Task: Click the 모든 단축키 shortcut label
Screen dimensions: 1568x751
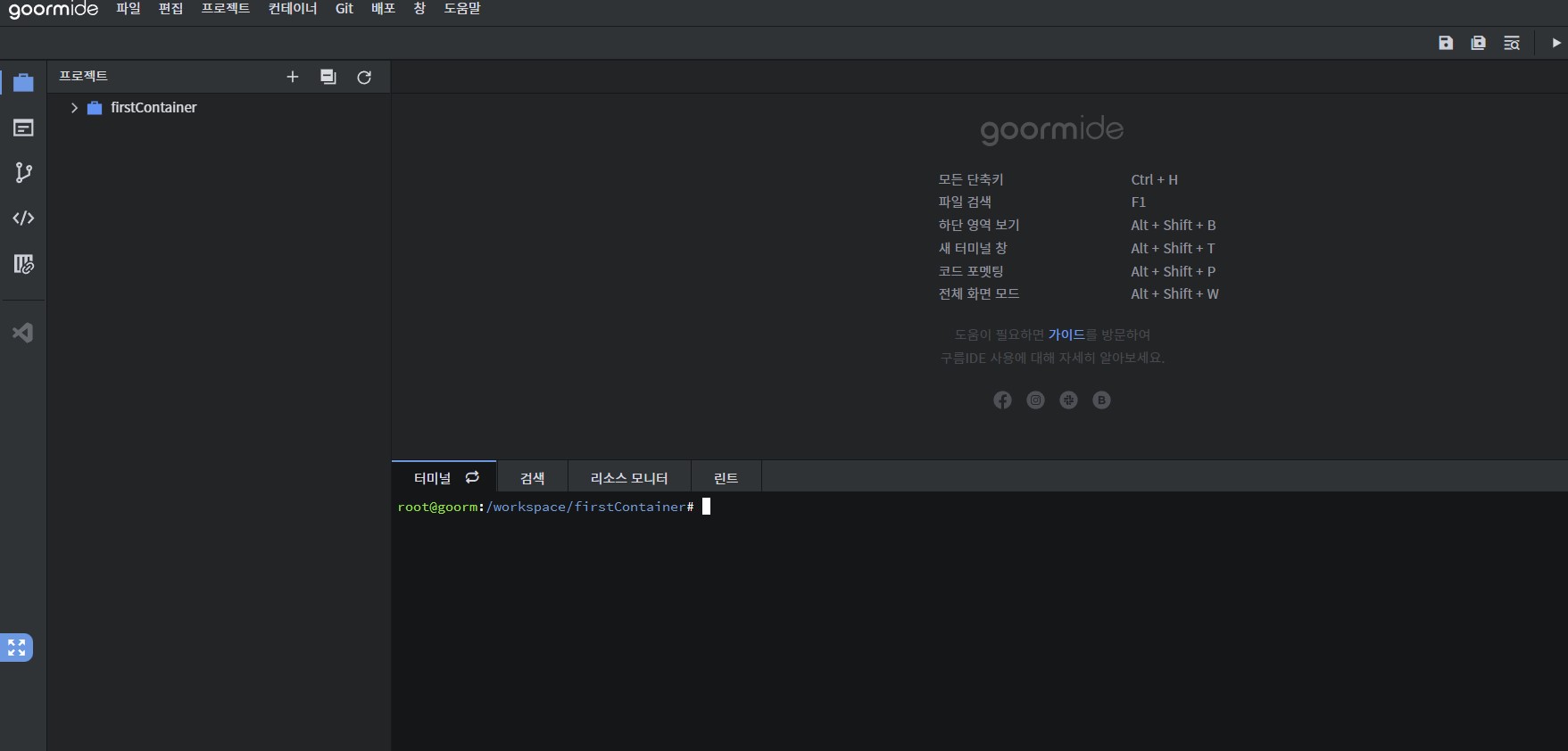Action: tap(971, 179)
